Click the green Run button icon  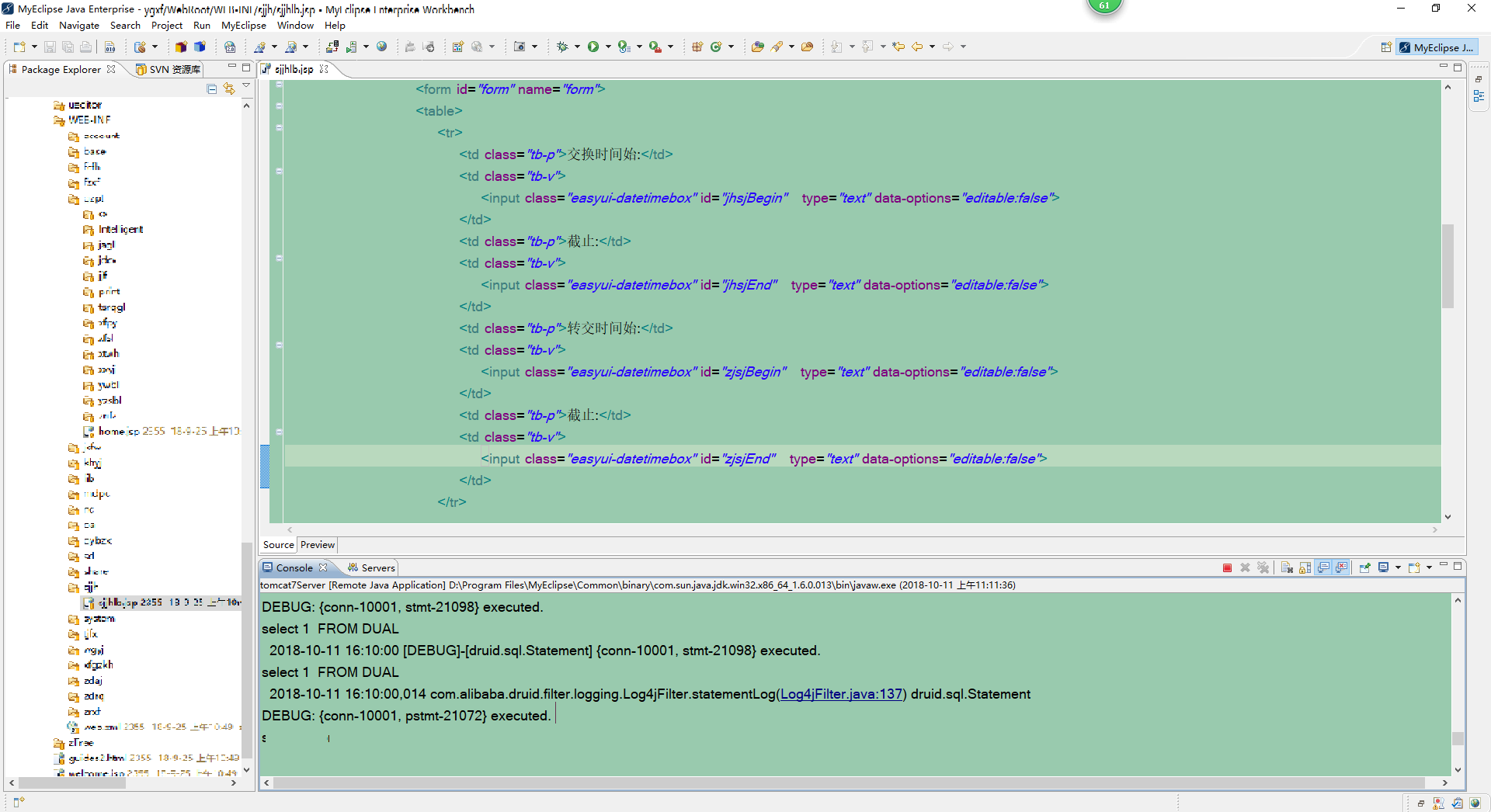(x=593, y=47)
